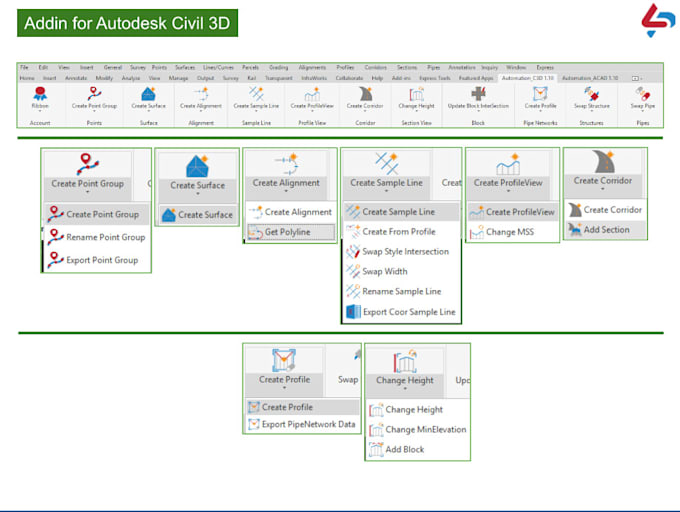Viewport: 680px width, 512px height.
Task: Click the Structures panel label
Action: (x=592, y=123)
